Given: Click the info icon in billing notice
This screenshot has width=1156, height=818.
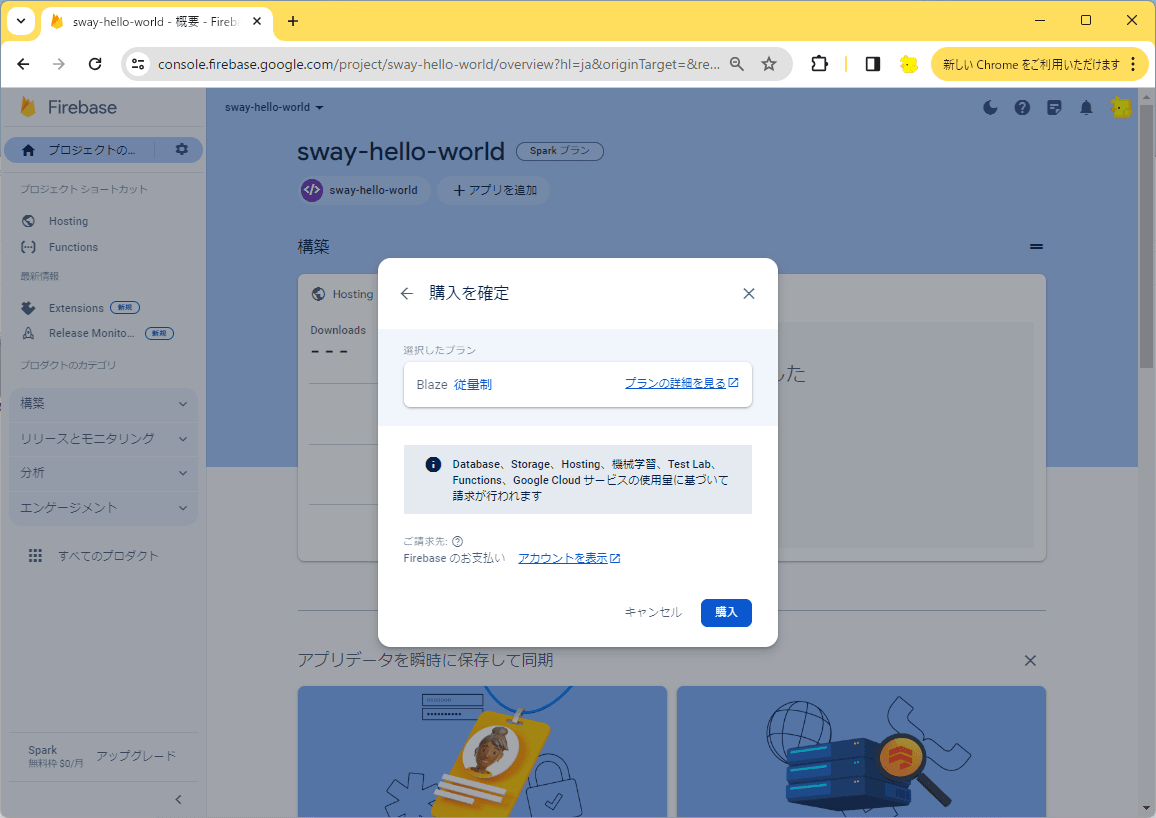Looking at the screenshot, I should [434, 464].
